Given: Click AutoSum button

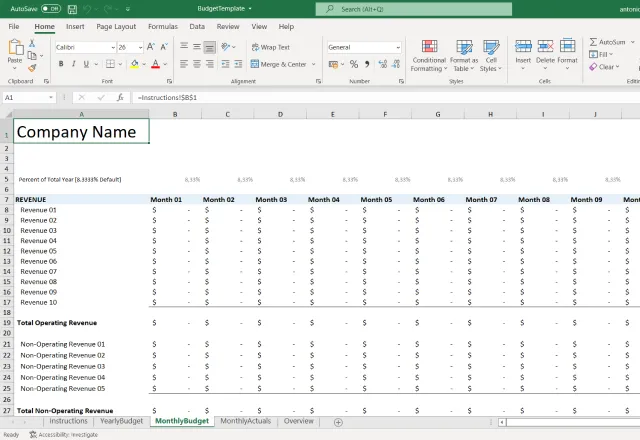Looking at the screenshot, I should click(x=608, y=42).
